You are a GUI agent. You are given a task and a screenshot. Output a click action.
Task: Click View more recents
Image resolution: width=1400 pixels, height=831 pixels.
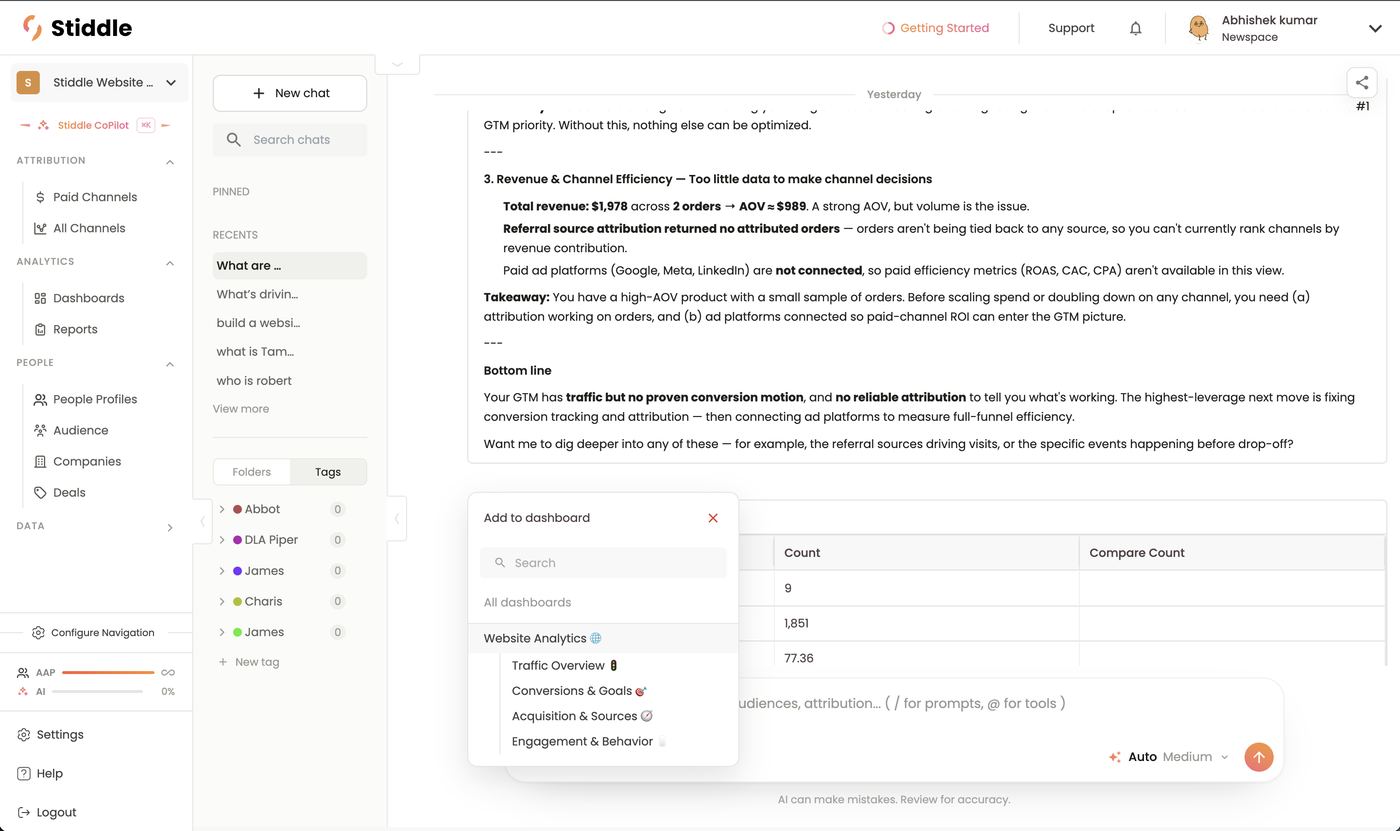pos(241,409)
